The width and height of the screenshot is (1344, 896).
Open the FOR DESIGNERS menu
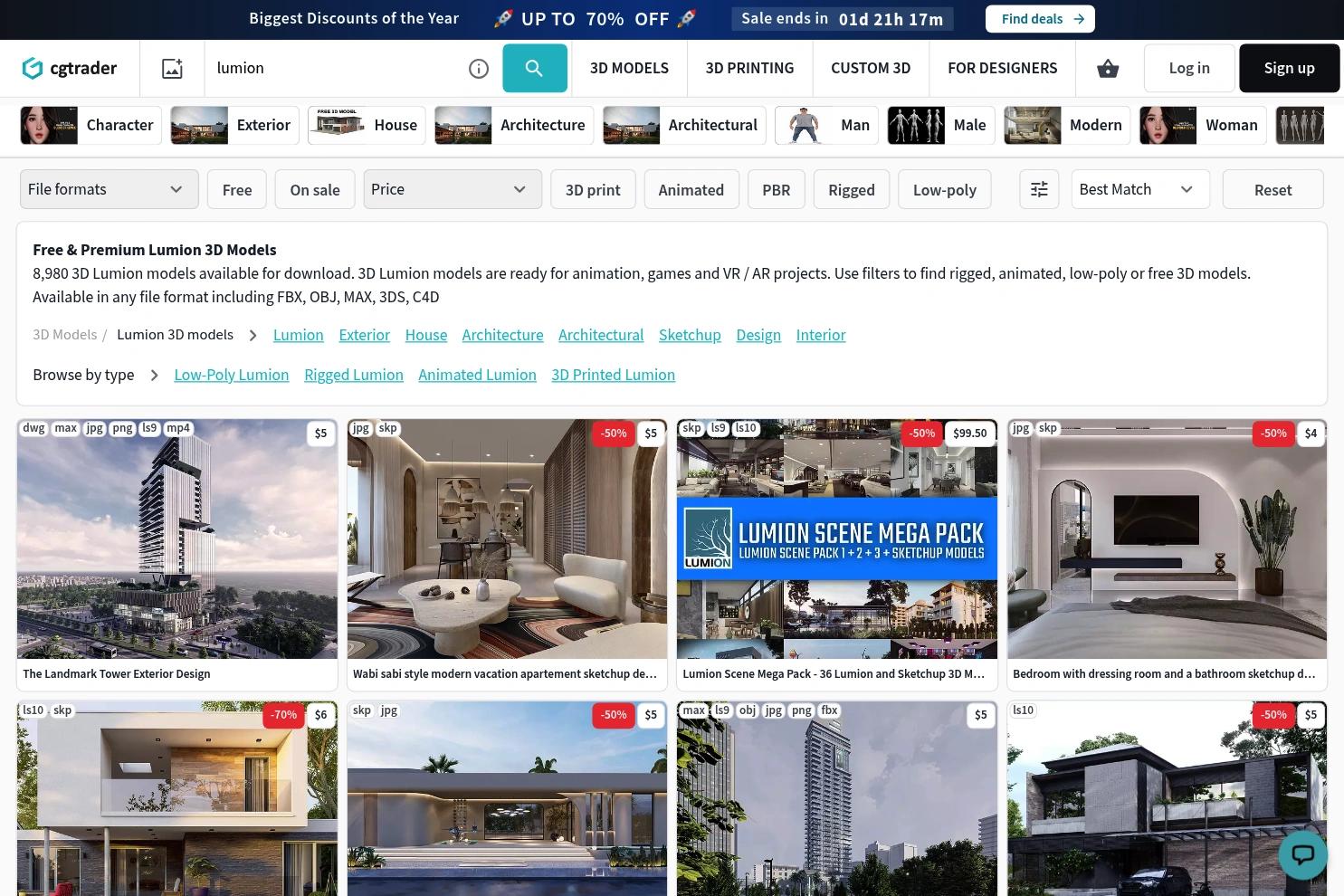(1002, 68)
